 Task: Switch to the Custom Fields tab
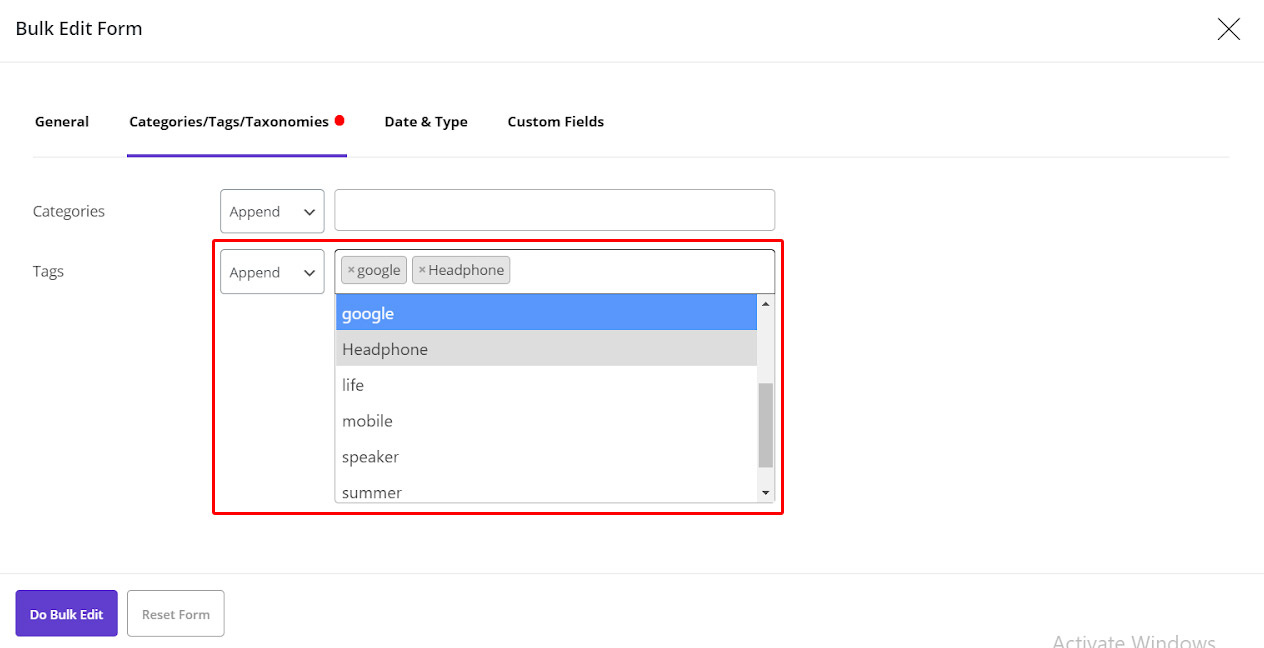click(x=555, y=122)
